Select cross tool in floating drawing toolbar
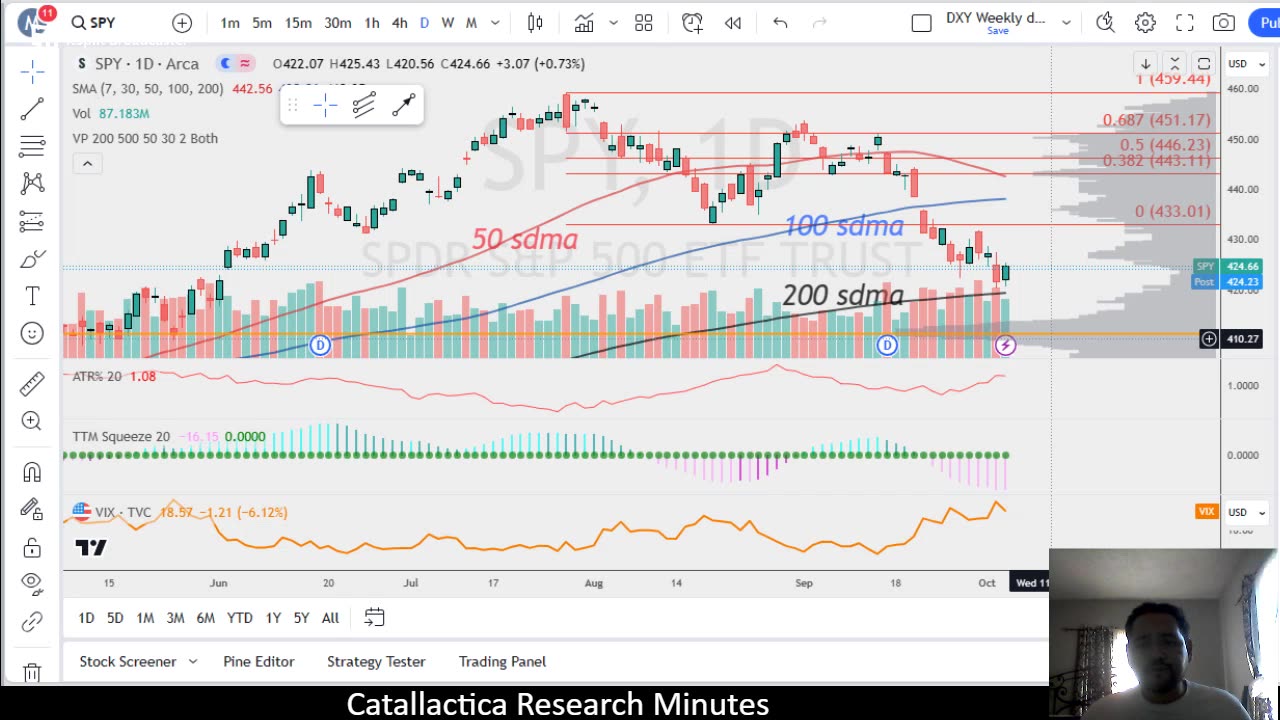The height and width of the screenshot is (720, 1280). [x=325, y=105]
